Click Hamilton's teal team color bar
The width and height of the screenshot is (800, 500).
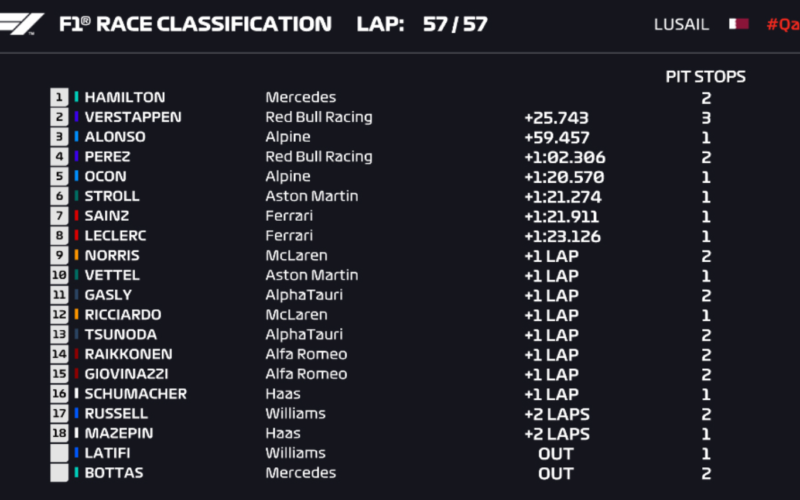[x=77, y=97]
